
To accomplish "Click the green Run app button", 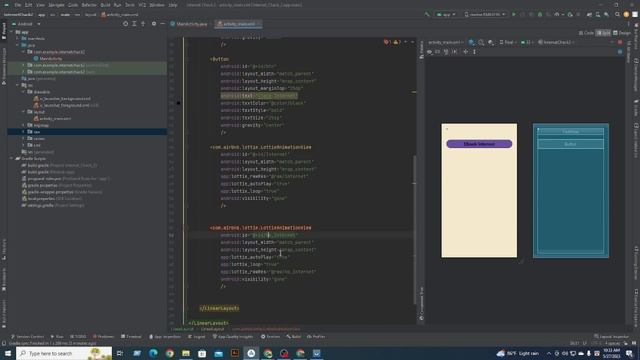I will point(514,14).
